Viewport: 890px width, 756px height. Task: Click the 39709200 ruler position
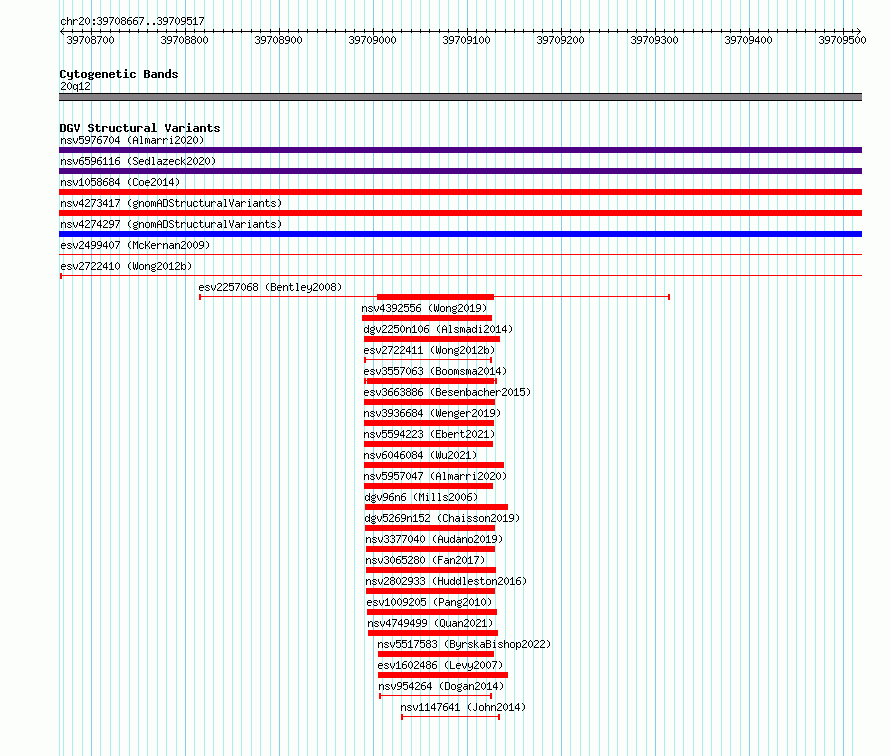560,40
